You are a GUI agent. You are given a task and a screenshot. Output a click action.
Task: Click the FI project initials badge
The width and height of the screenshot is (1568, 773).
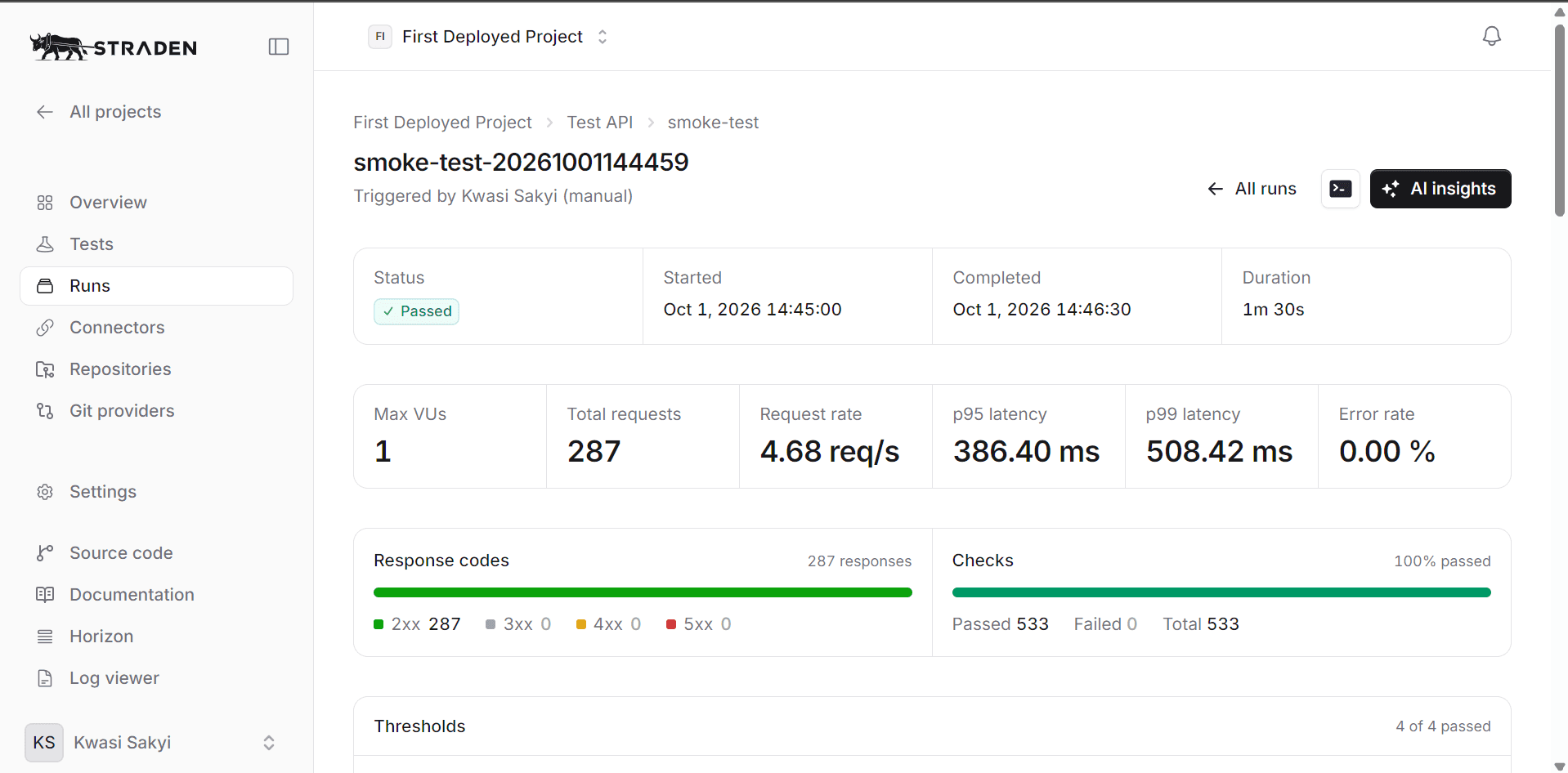tap(380, 37)
